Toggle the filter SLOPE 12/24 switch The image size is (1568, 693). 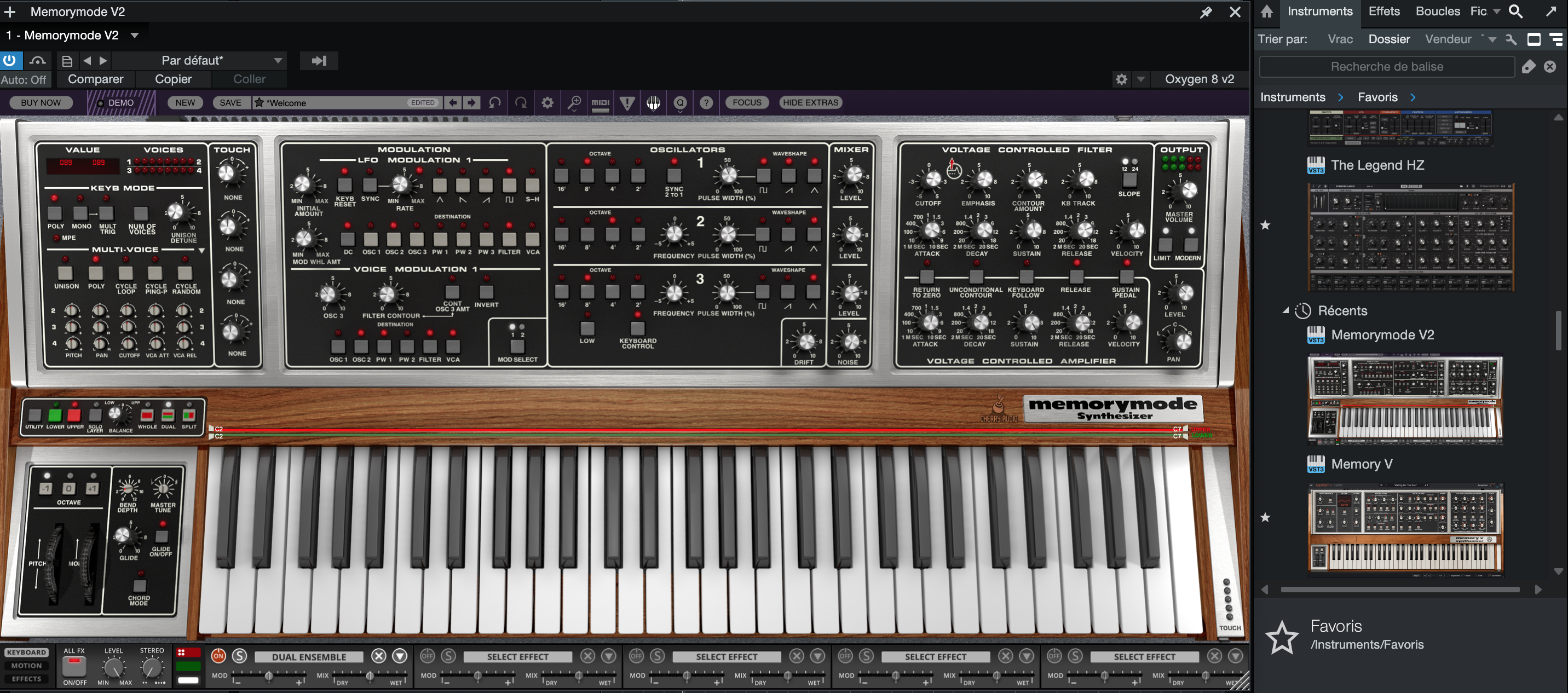(x=1129, y=180)
